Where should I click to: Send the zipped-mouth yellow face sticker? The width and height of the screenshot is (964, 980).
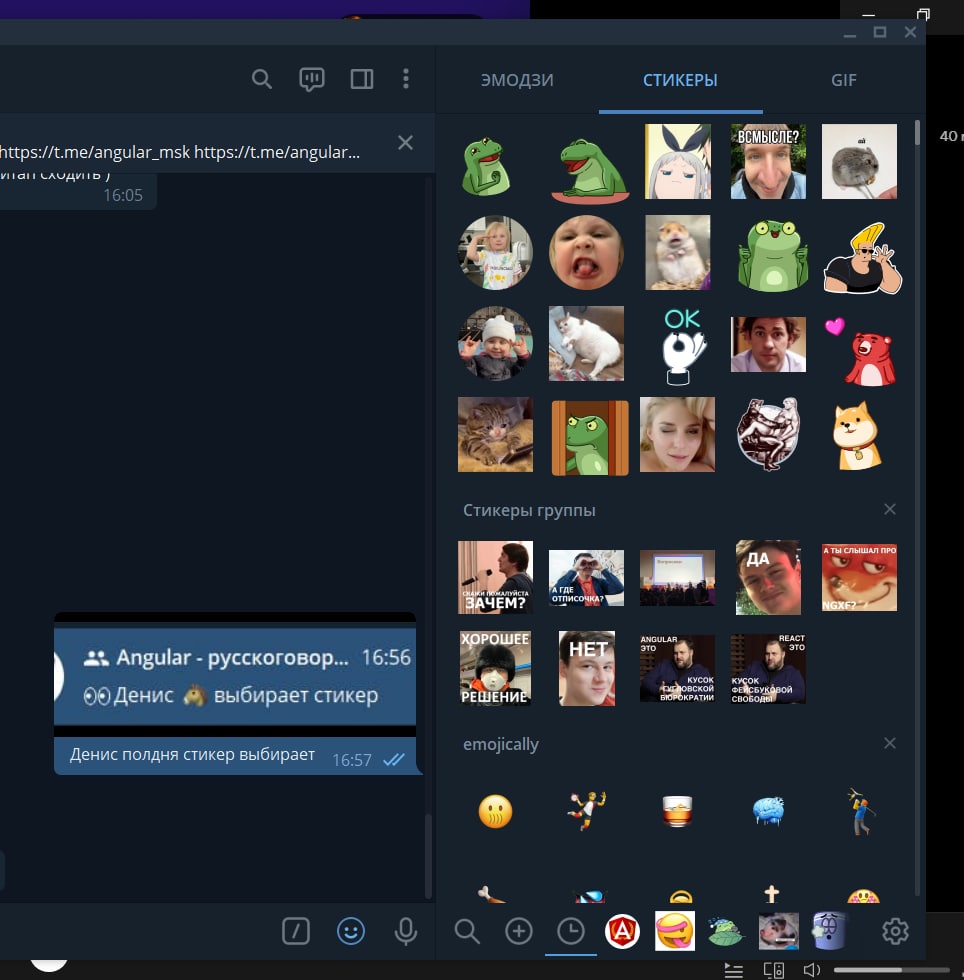point(495,811)
